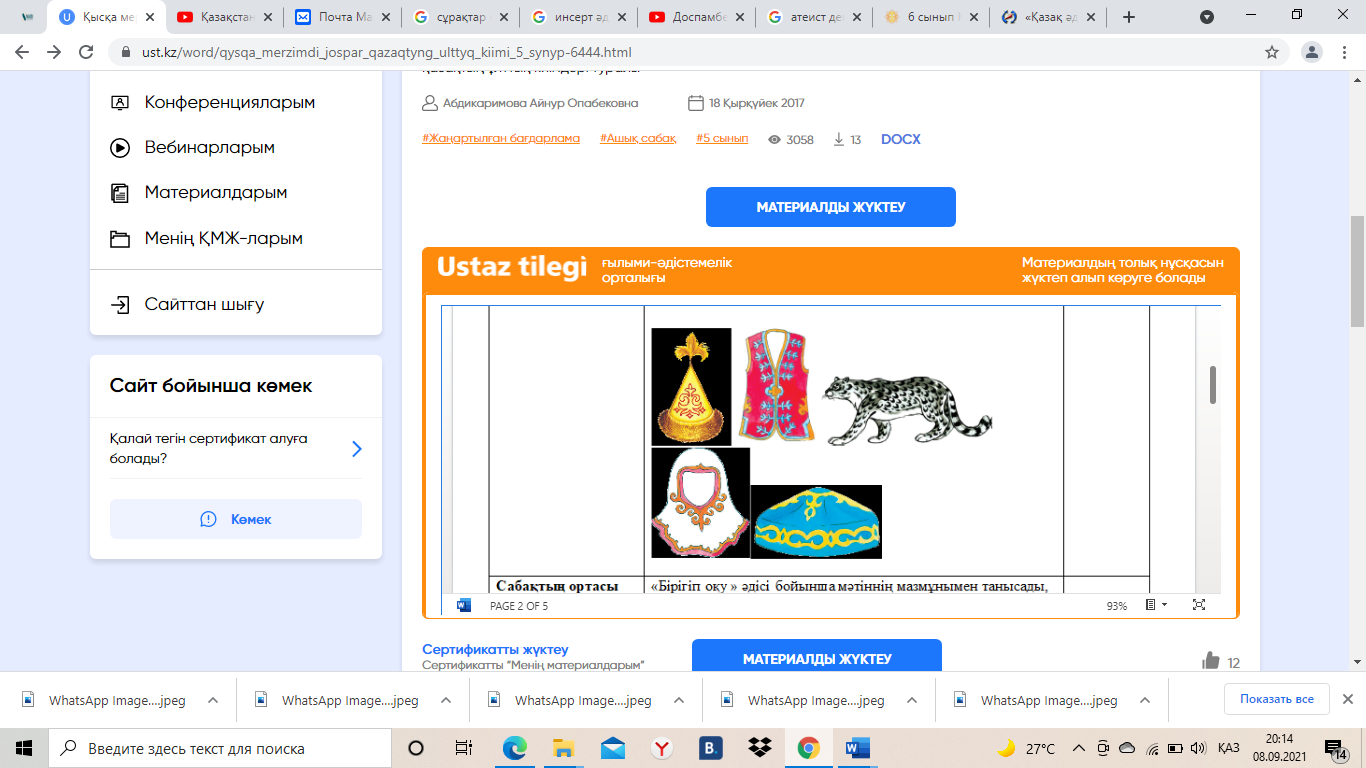Log out via Сайттан шығу
Viewport: 1366px width, 768px height.
[204, 304]
